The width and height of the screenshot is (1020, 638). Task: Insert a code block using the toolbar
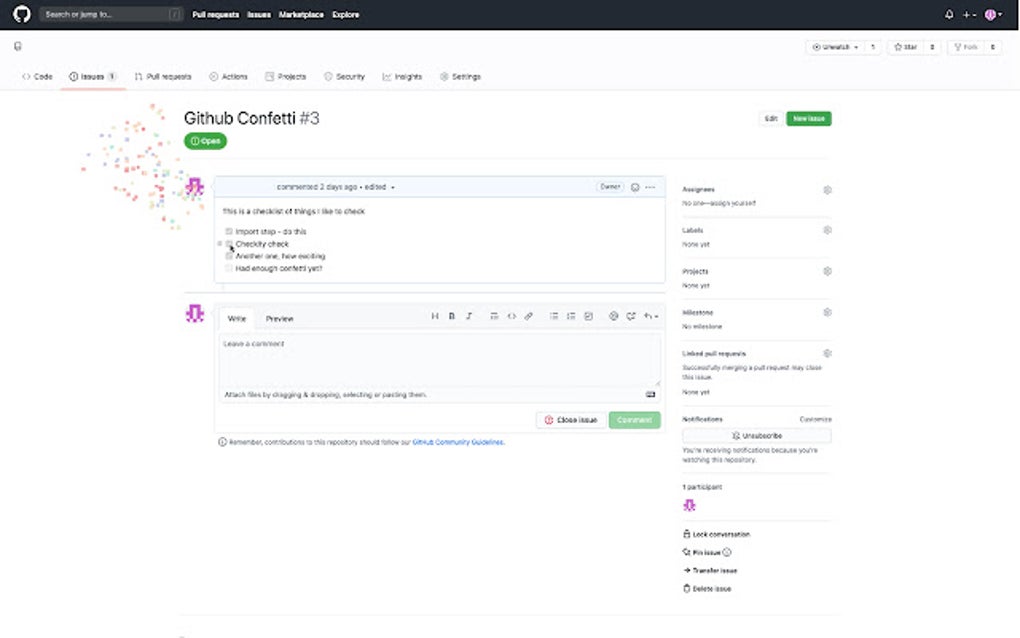[511, 316]
